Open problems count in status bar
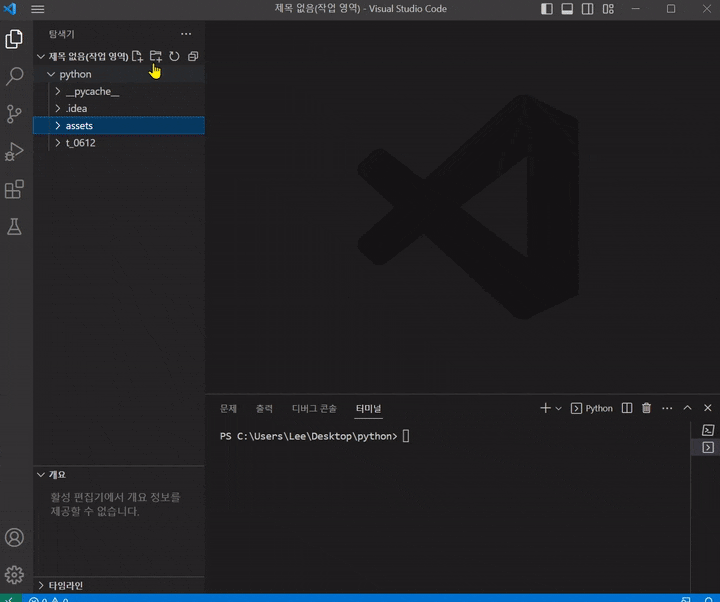 pos(49,599)
